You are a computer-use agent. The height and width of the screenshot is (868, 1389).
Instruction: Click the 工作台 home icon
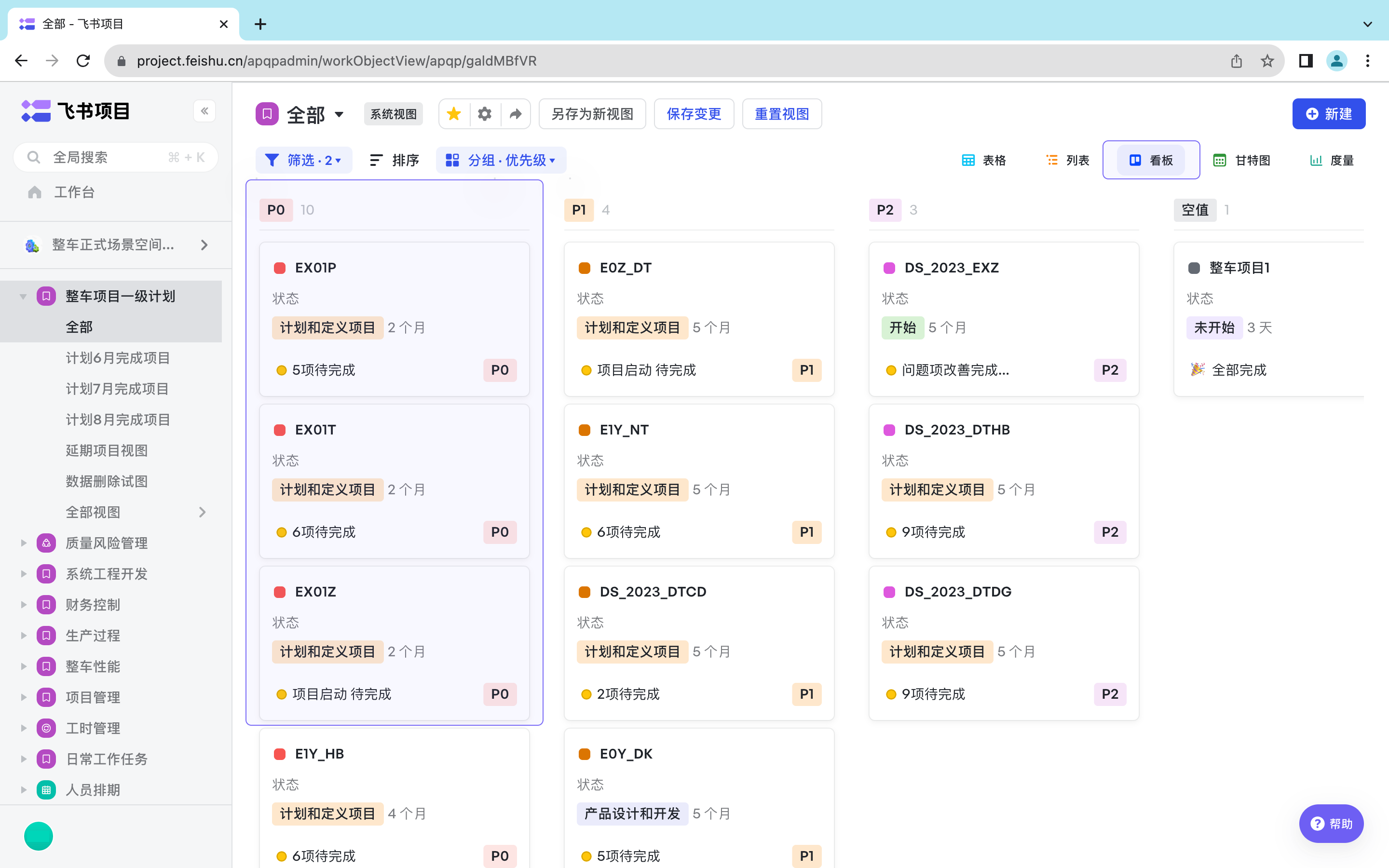34,192
